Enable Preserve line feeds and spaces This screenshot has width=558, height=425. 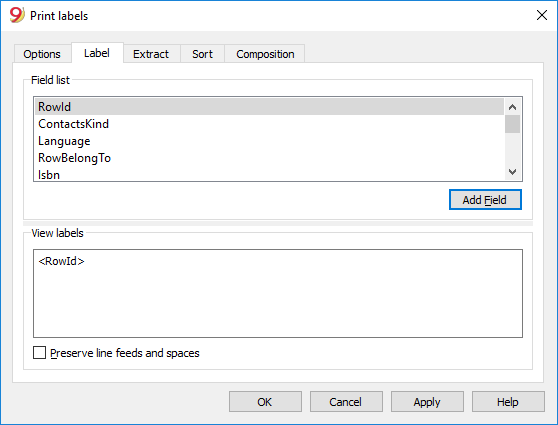tap(40, 353)
